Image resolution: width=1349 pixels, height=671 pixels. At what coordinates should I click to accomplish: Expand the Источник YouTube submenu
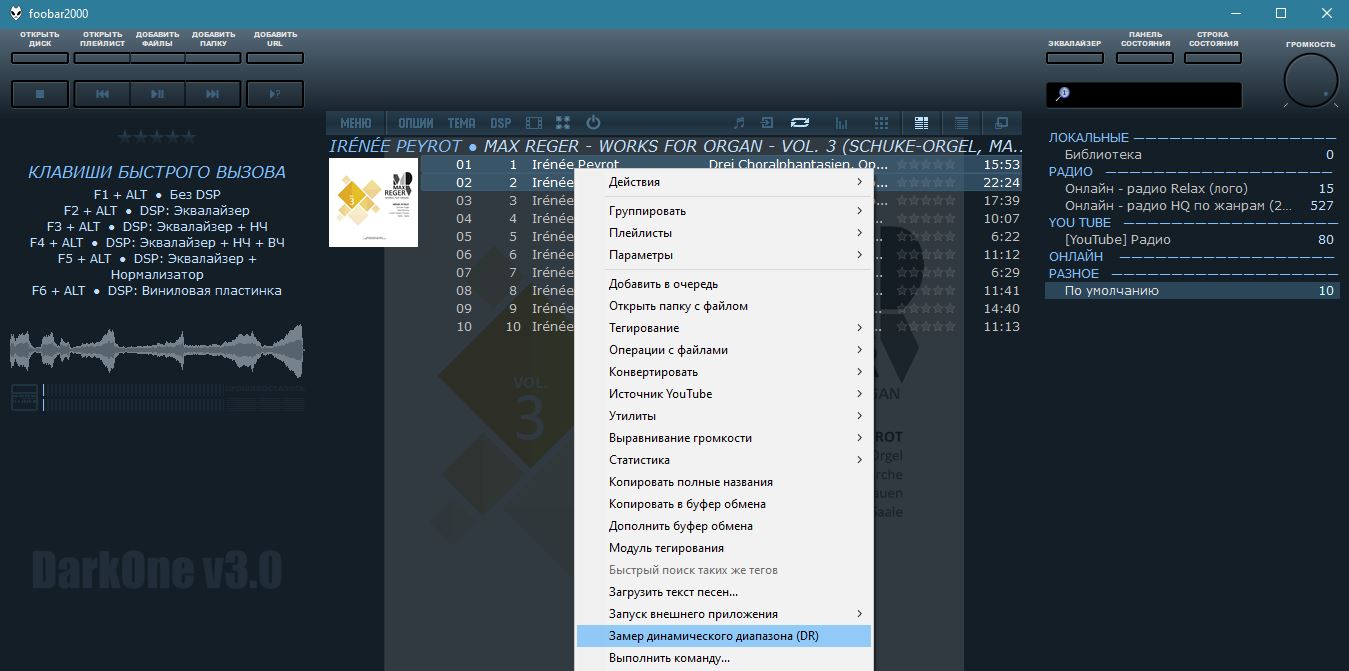point(724,394)
